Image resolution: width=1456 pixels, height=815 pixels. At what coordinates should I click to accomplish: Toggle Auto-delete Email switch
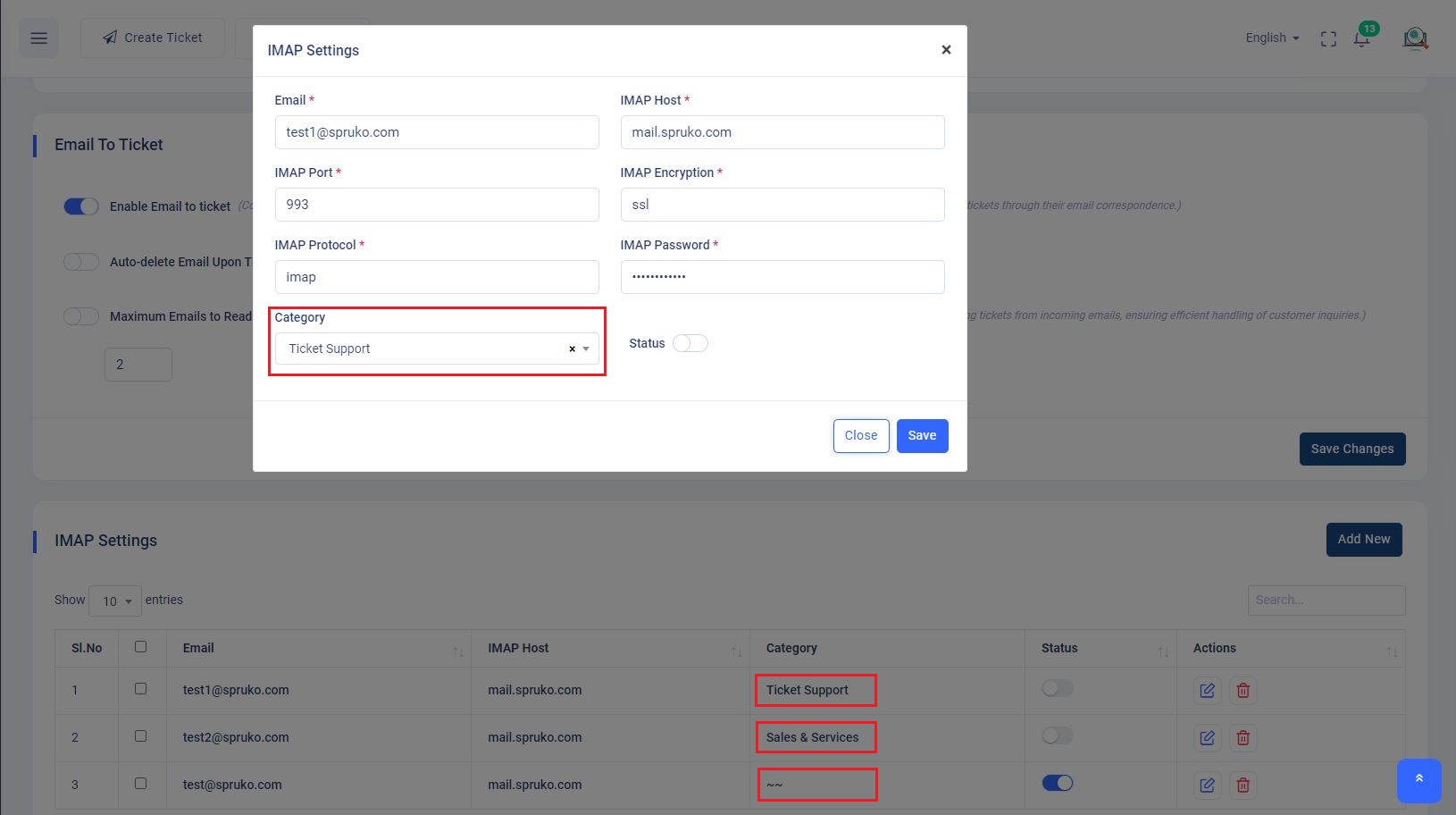point(81,262)
